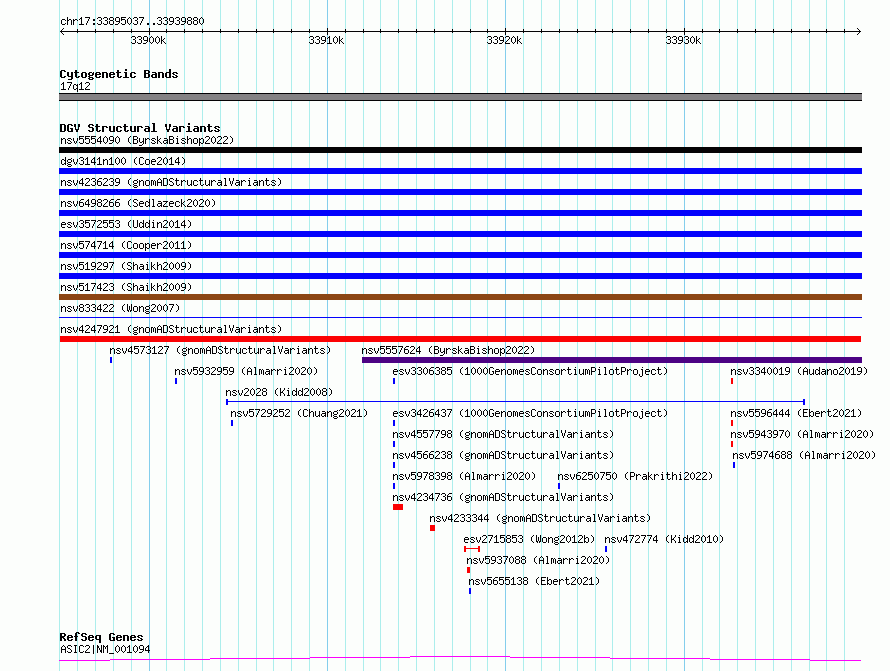The image size is (890, 671).
Task: Click the nsv519297 (Shaikh2009) label
Action: coord(126,266)
